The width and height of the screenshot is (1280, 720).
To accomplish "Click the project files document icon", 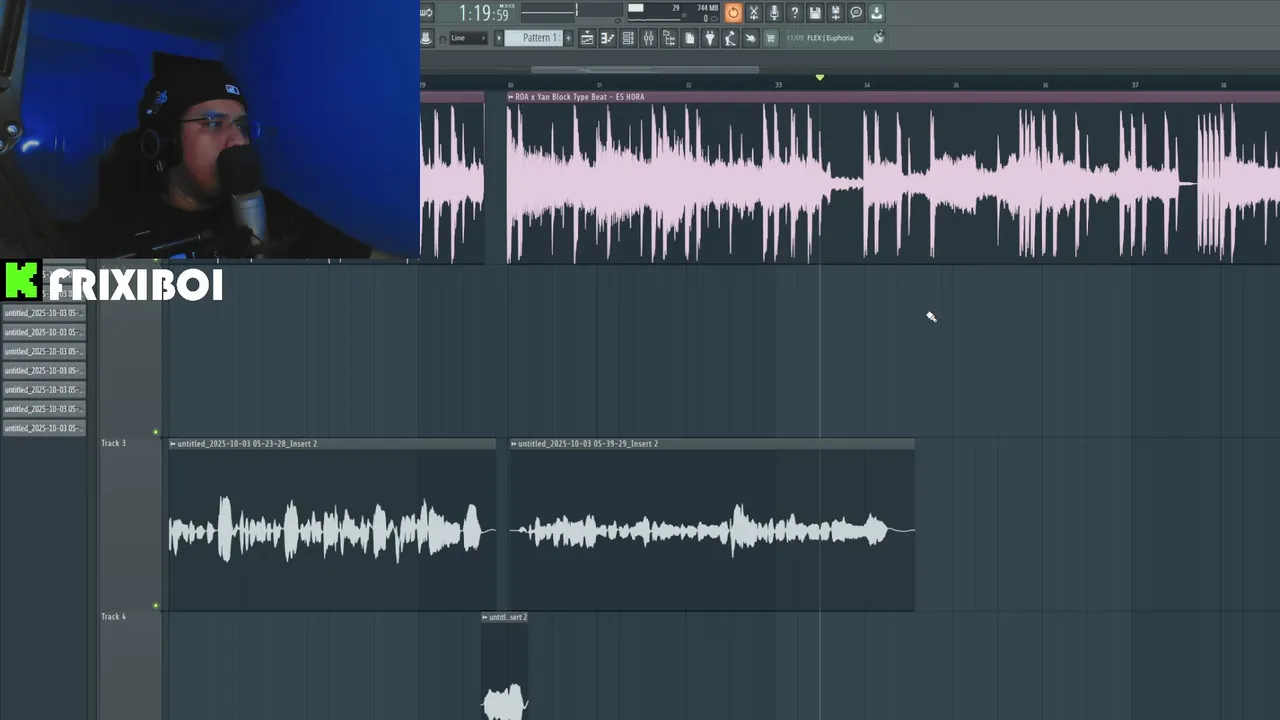I will coord(689,38).
